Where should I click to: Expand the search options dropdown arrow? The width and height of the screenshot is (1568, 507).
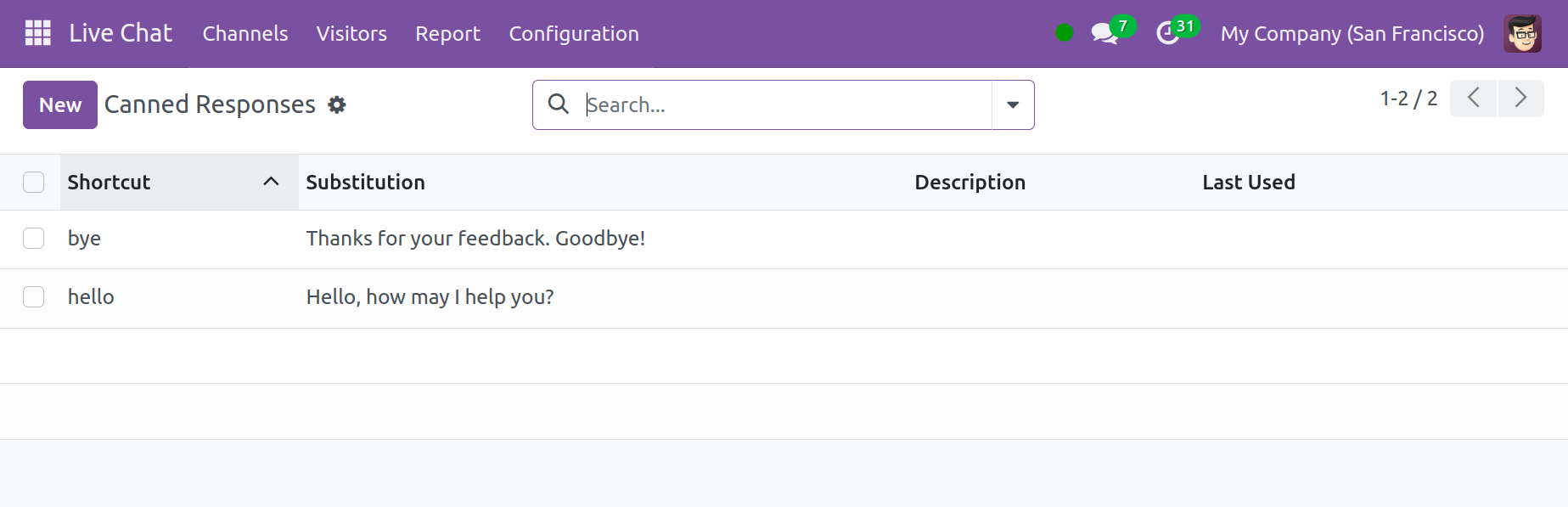[x=1013, y=105]
